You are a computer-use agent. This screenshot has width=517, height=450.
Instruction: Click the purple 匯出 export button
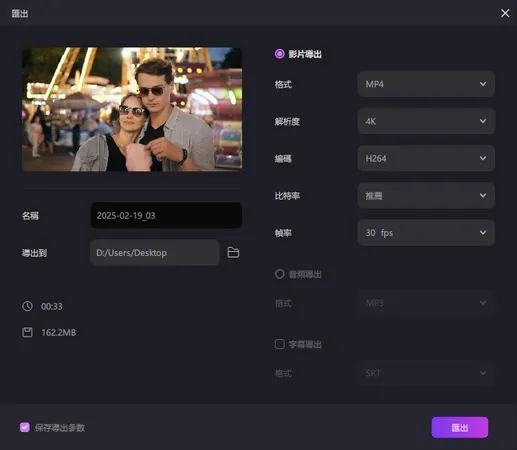[x=460, y=427]
